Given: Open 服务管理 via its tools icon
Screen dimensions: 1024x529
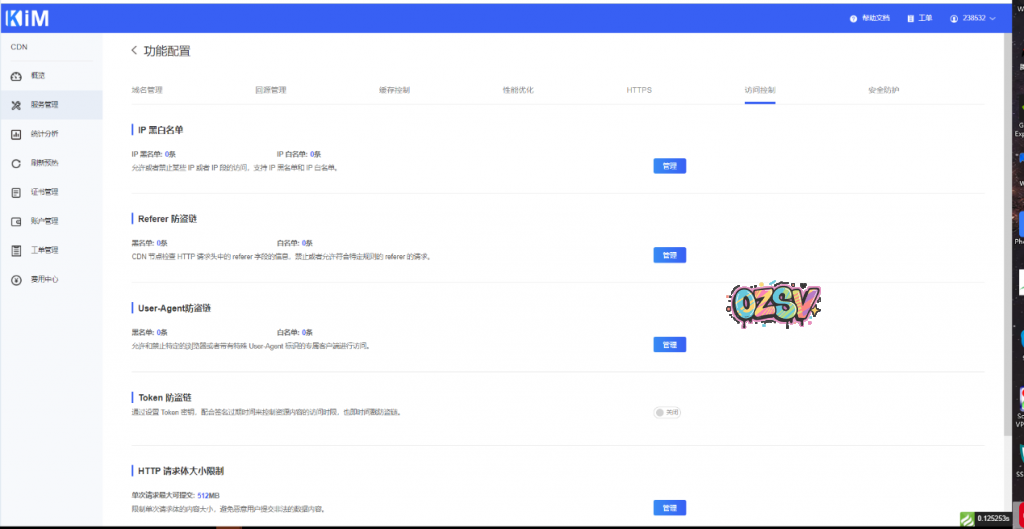Looking at the screenshot, I should click(16, 105).
